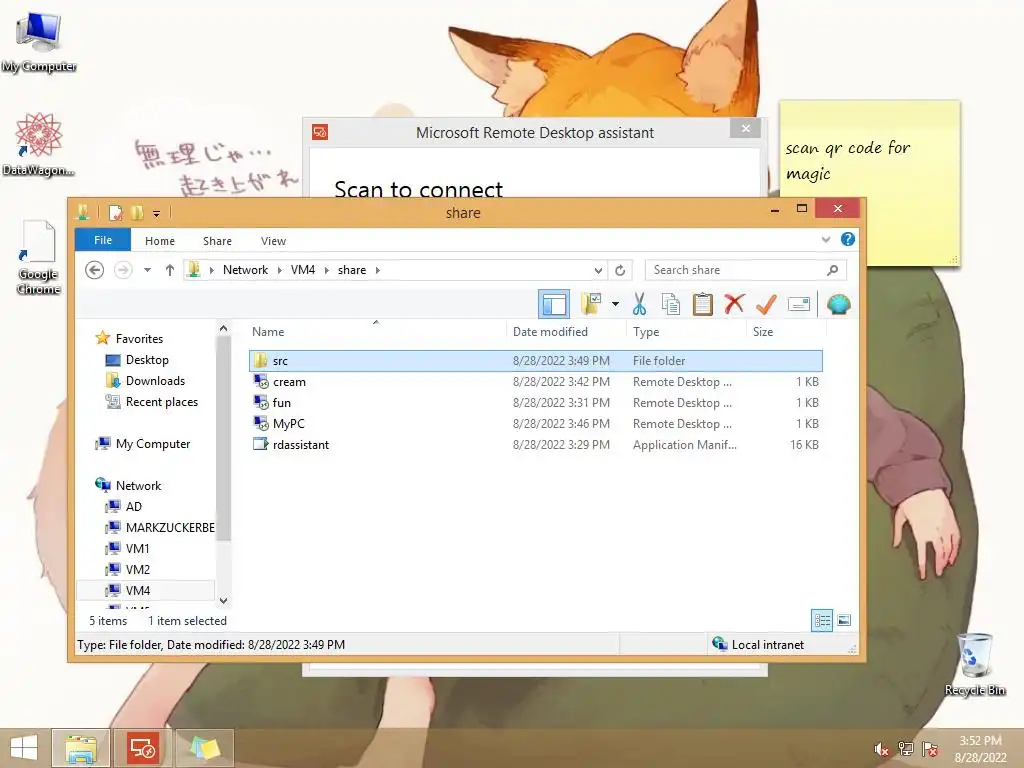Screen dimensions: 1024x768
Task: Open the View ribbon tab
Action: click(273, 241)
